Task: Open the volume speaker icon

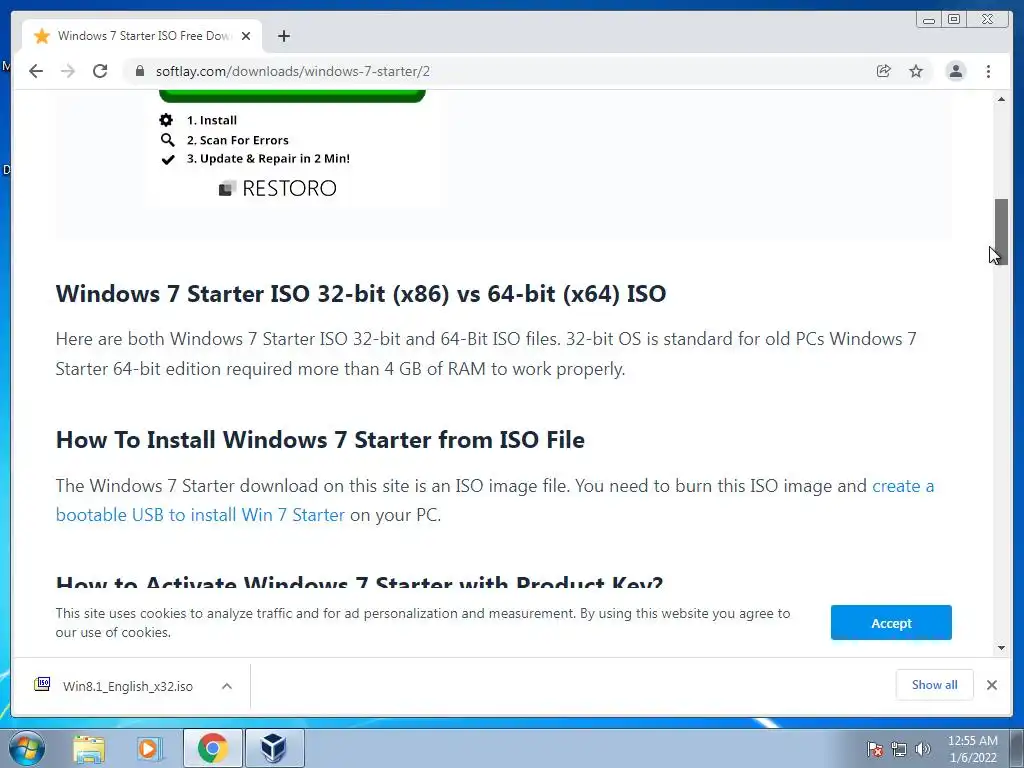Action: pyautogui.click(x=923, y=749)
